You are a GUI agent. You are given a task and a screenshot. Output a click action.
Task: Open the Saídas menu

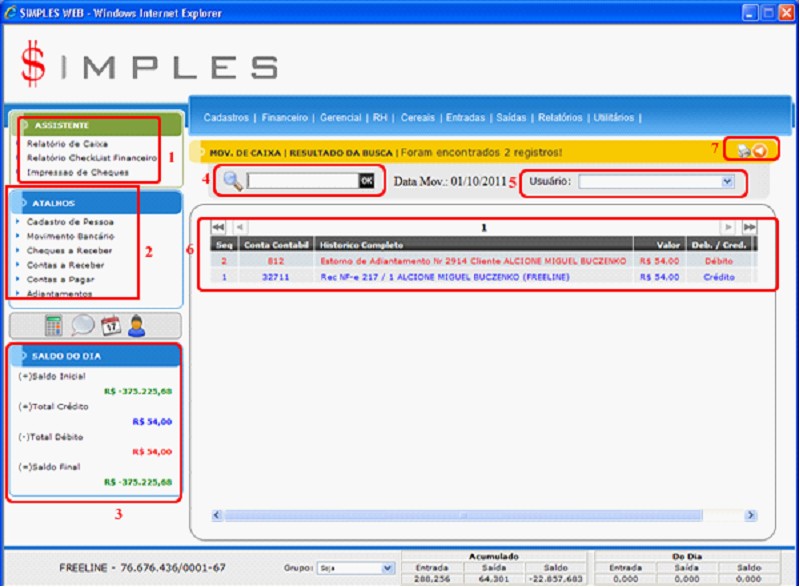(x=511, y=117)
